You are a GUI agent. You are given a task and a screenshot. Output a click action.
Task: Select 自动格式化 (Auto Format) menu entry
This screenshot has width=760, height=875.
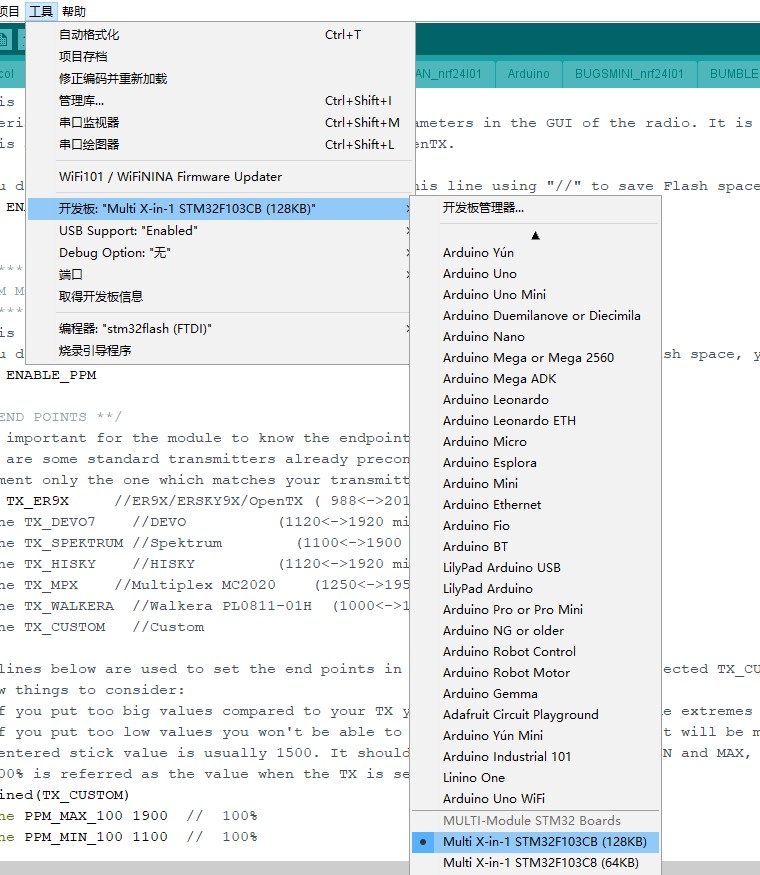tap(220, 35)
